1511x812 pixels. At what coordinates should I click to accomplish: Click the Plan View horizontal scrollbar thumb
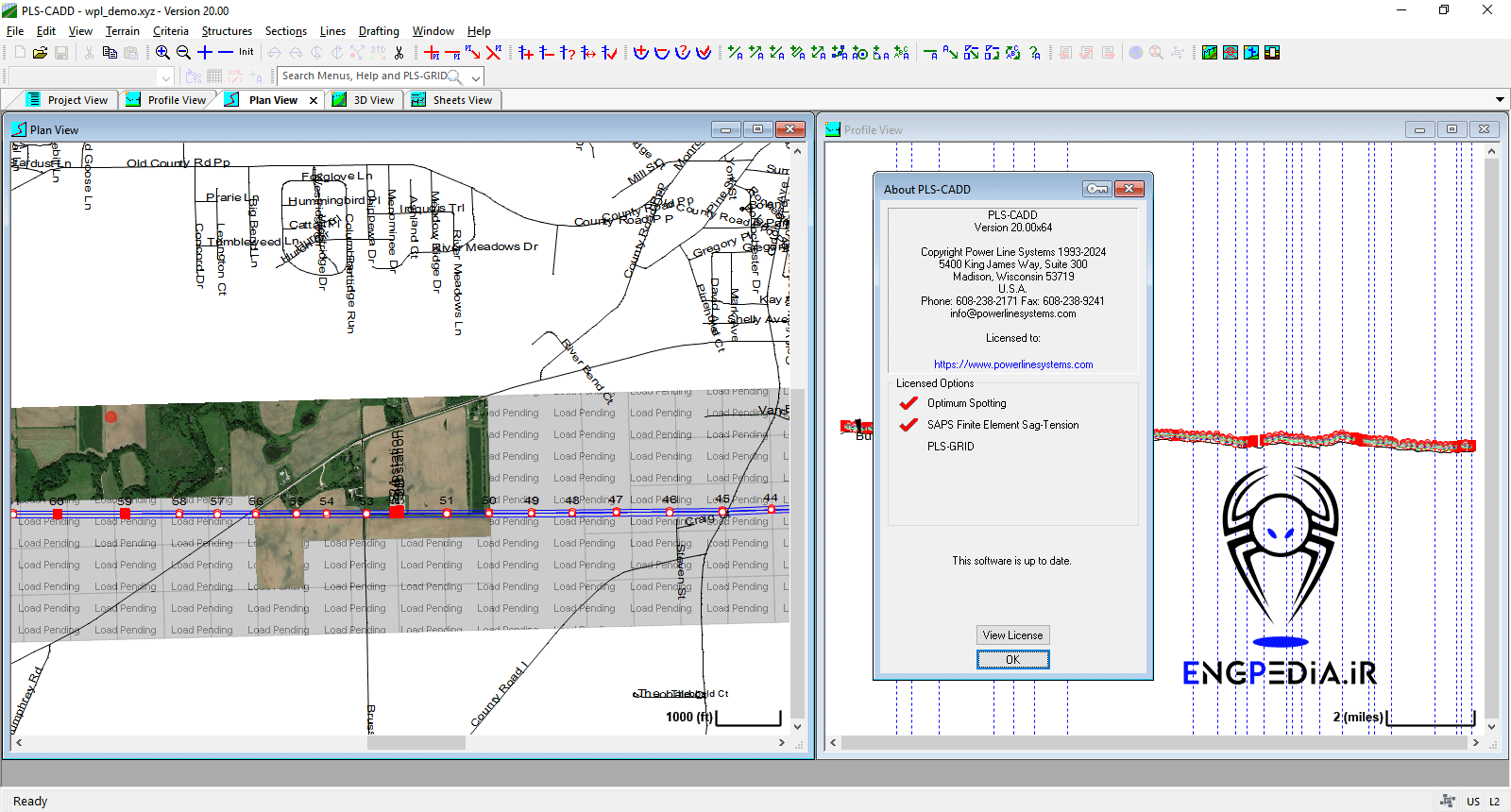pyautogui.click(x=416, y=743)
